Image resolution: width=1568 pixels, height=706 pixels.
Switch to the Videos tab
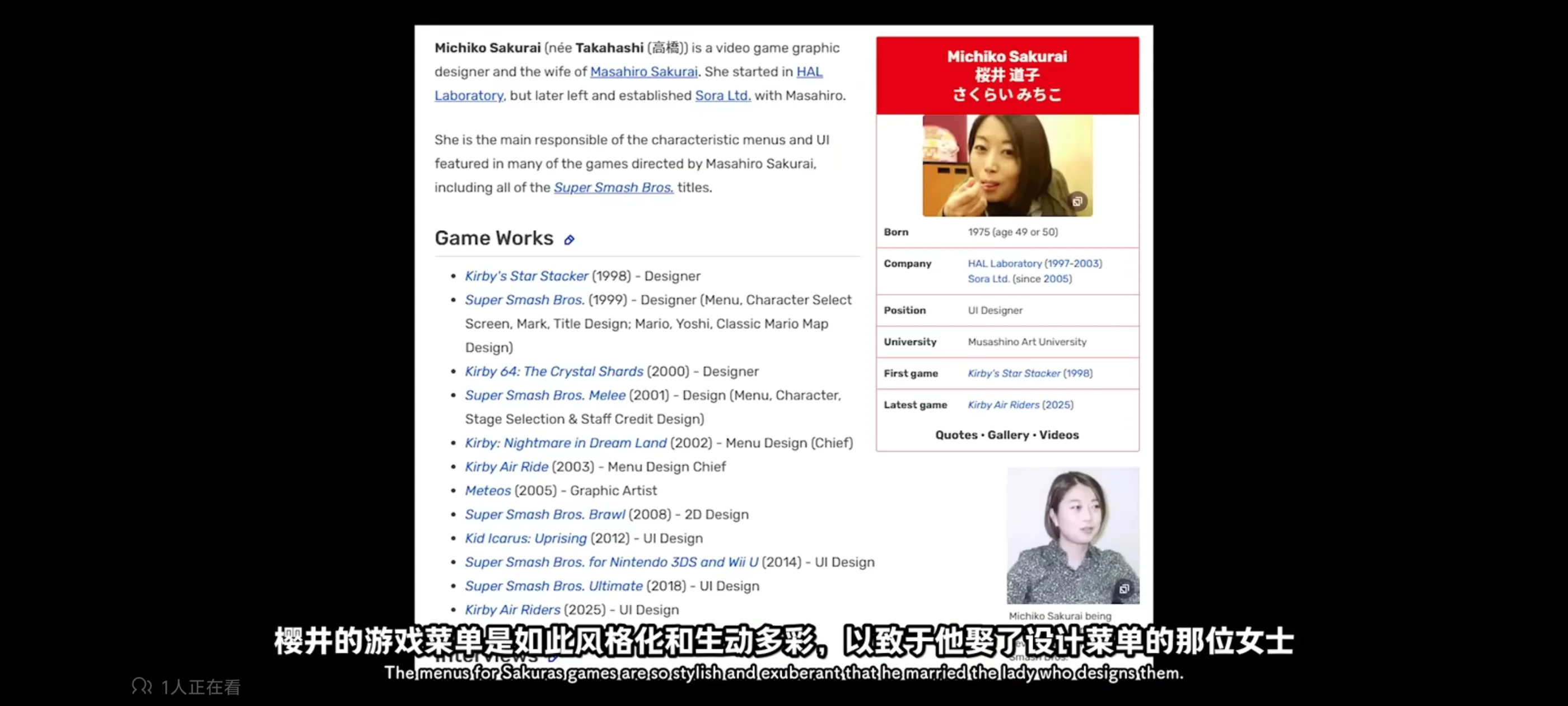(x=1058, y=435)
